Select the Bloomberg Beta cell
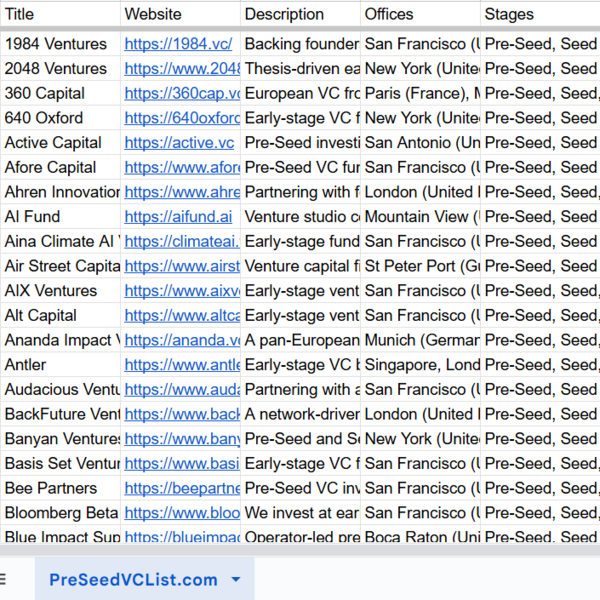This screenshot has width=600, height=600. click(x=60, y=513)
